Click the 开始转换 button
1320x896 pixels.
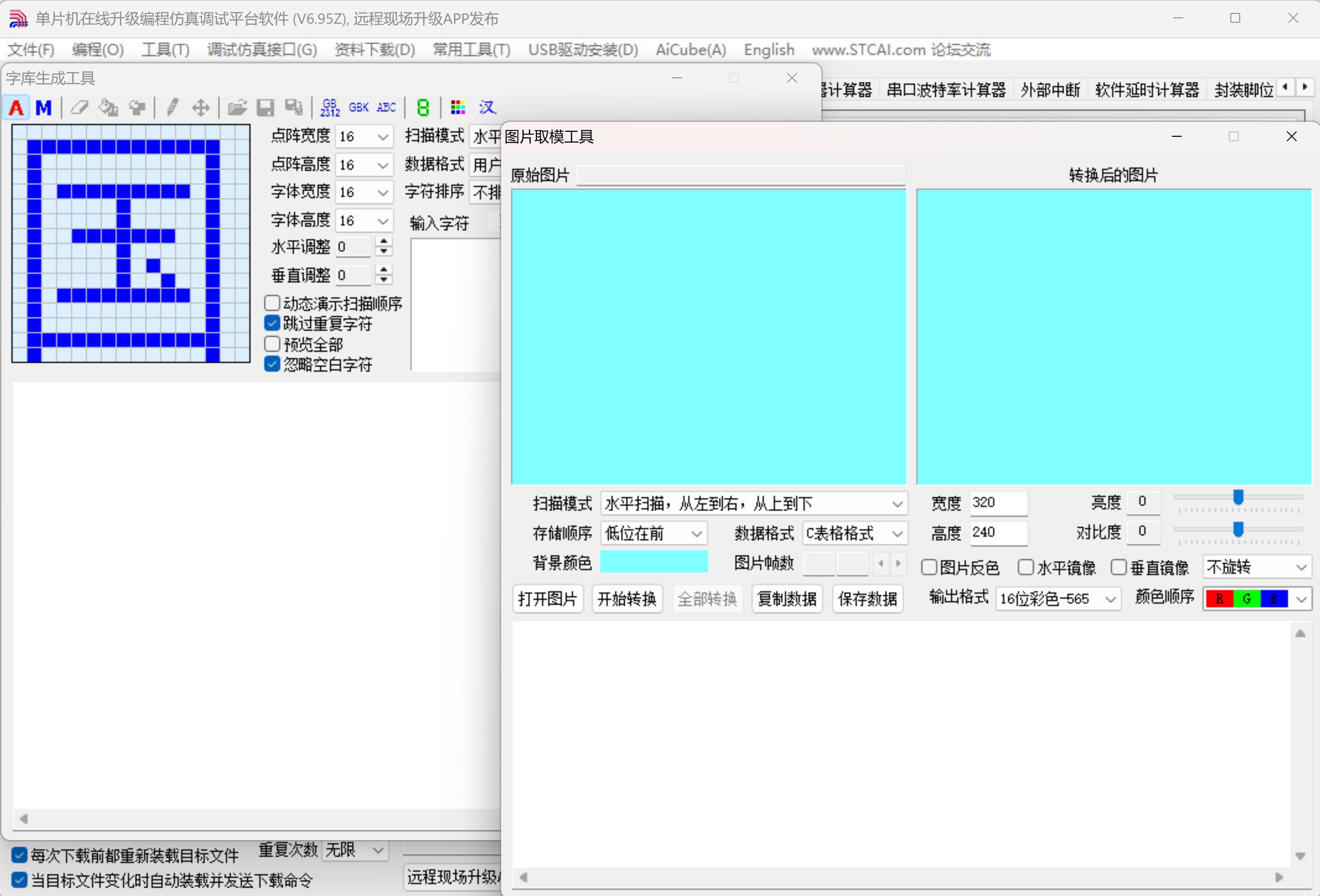coord(627,599)
